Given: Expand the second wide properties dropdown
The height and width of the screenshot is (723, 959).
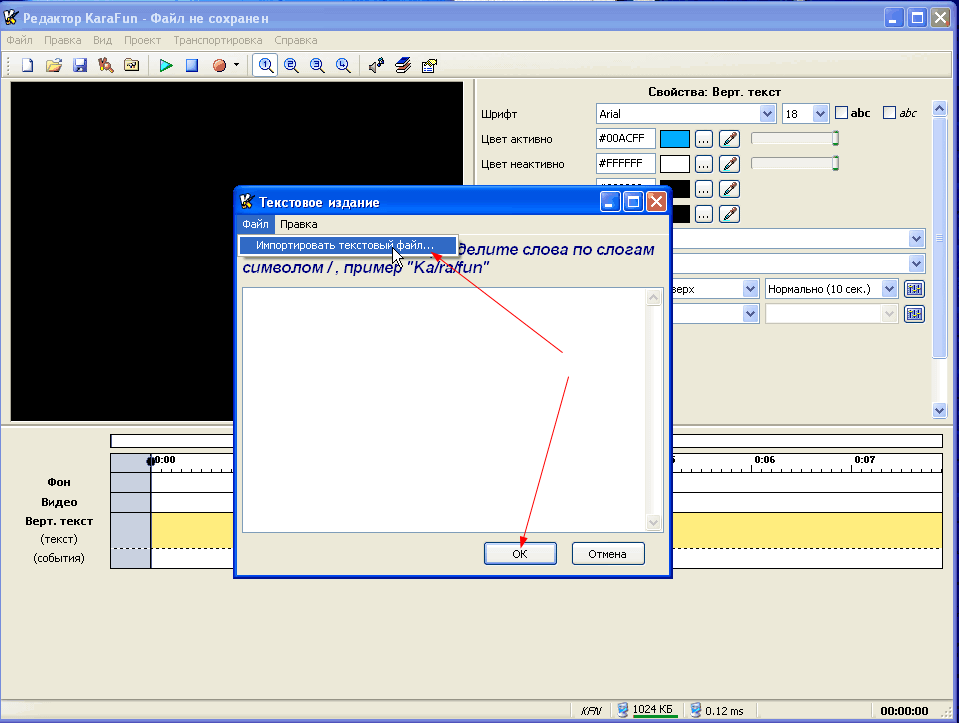Looking at the screenshot, I should point(916,264).
